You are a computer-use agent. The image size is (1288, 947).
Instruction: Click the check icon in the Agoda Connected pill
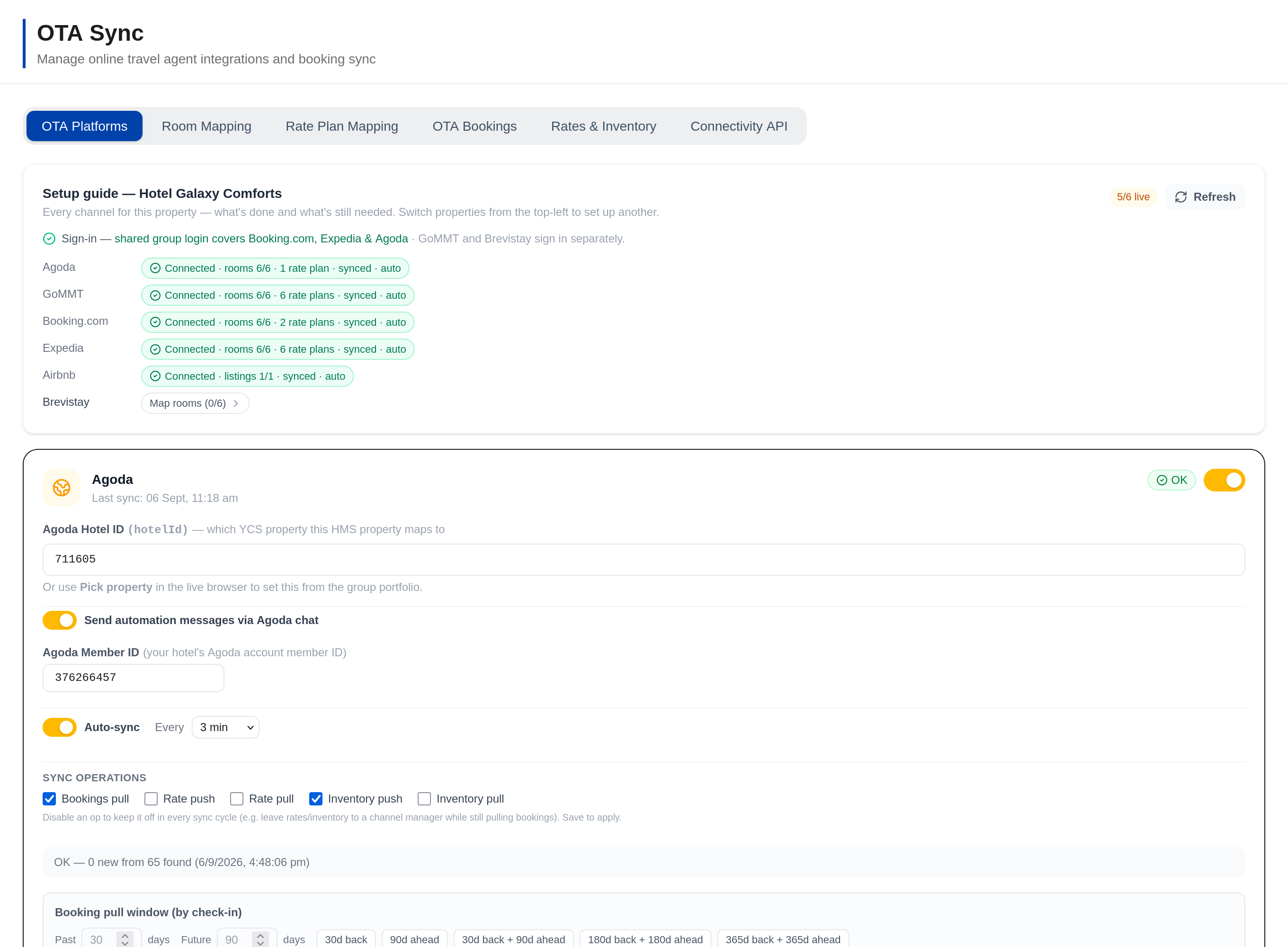pos(155,268)
